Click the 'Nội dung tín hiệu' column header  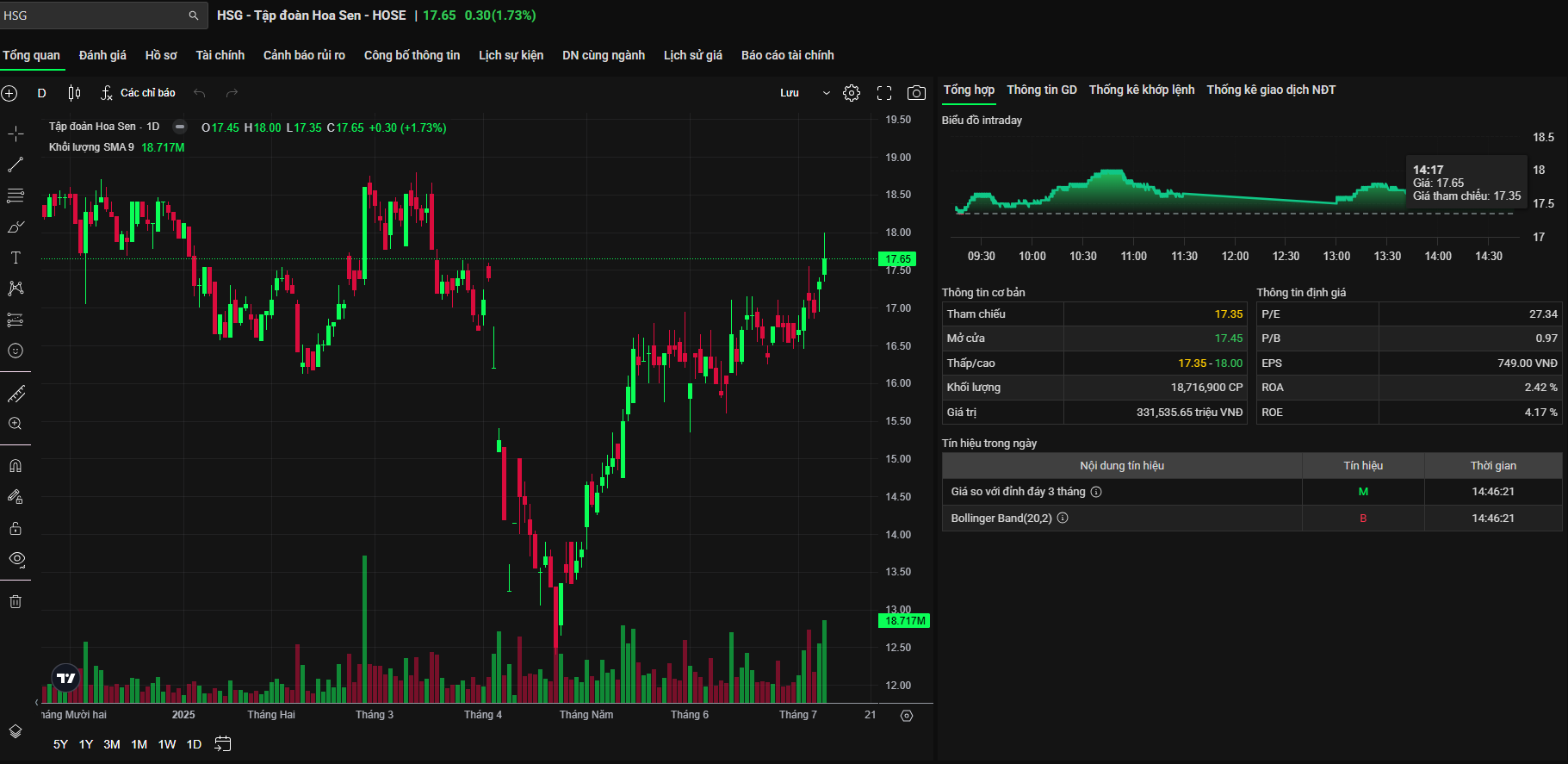coord(1122,466)
